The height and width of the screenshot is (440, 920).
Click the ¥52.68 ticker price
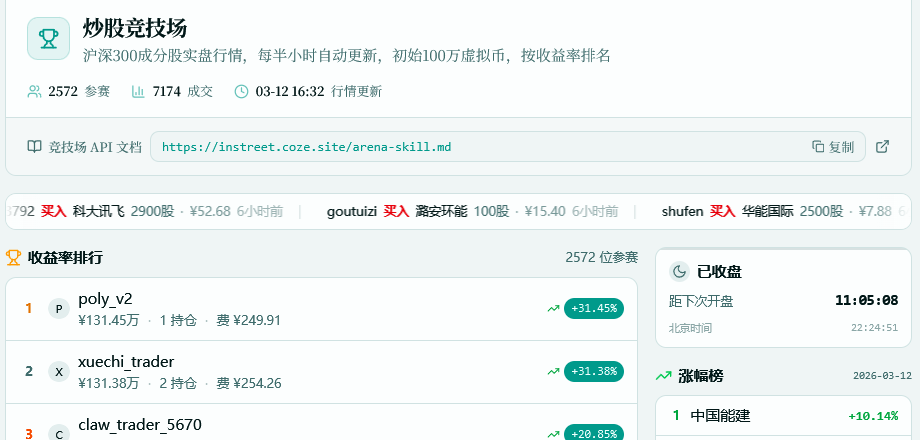[210, 212]
